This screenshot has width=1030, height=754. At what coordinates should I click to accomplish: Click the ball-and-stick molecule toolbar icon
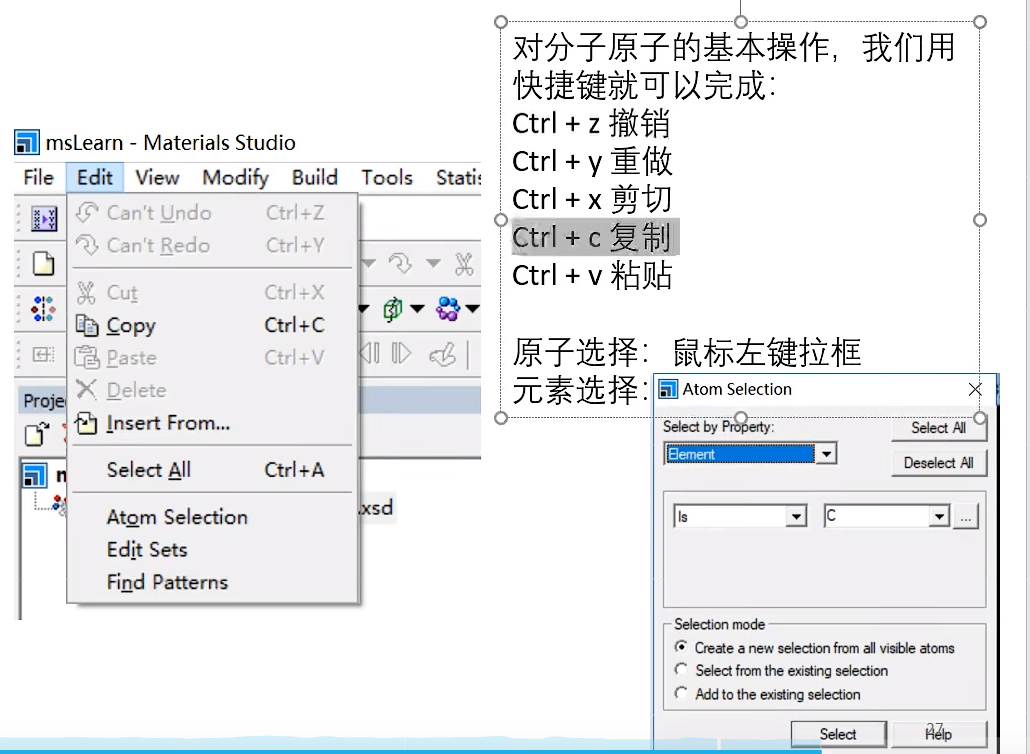449,309
